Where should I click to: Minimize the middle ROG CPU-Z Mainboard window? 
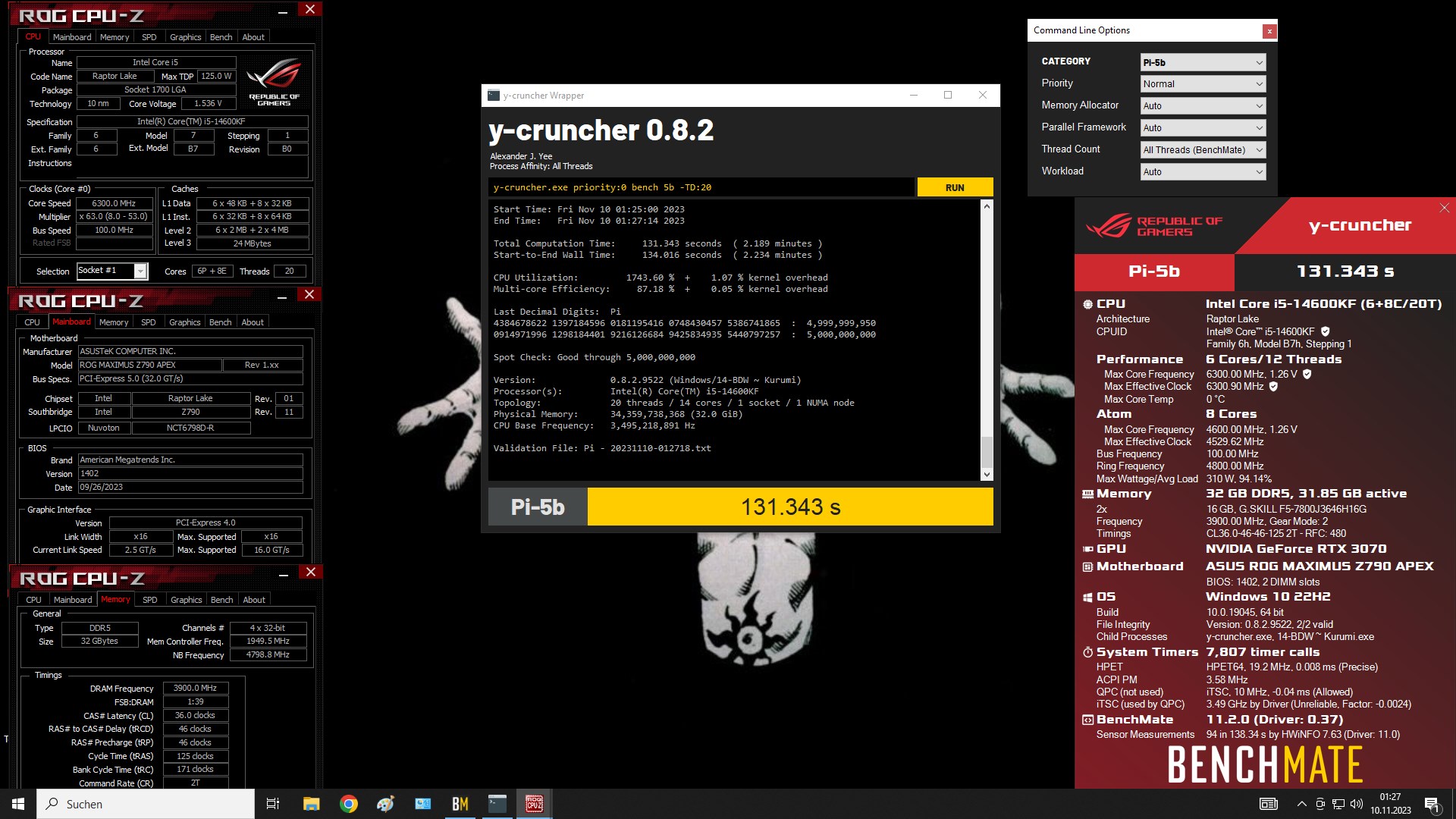coord(281,297)
